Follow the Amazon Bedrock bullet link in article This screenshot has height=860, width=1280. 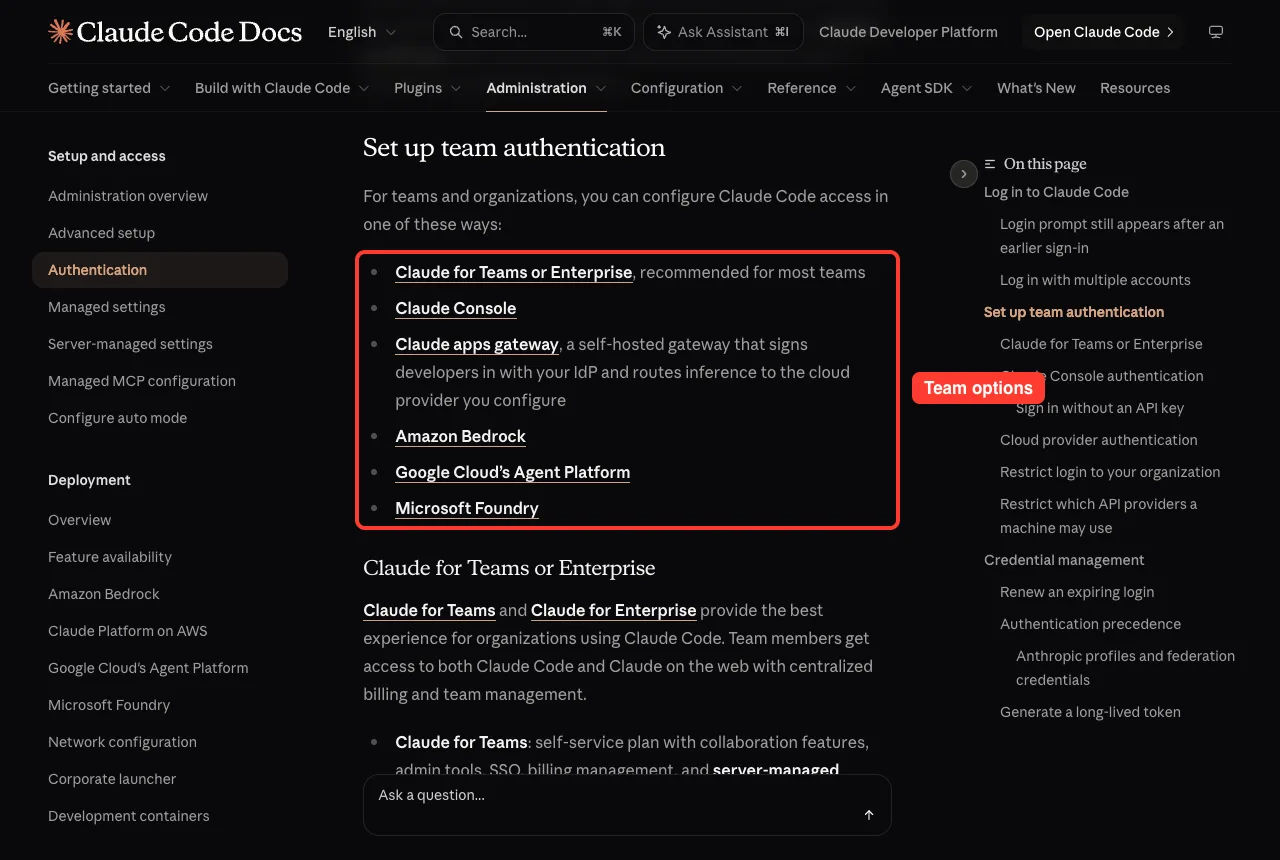(460, 436)
